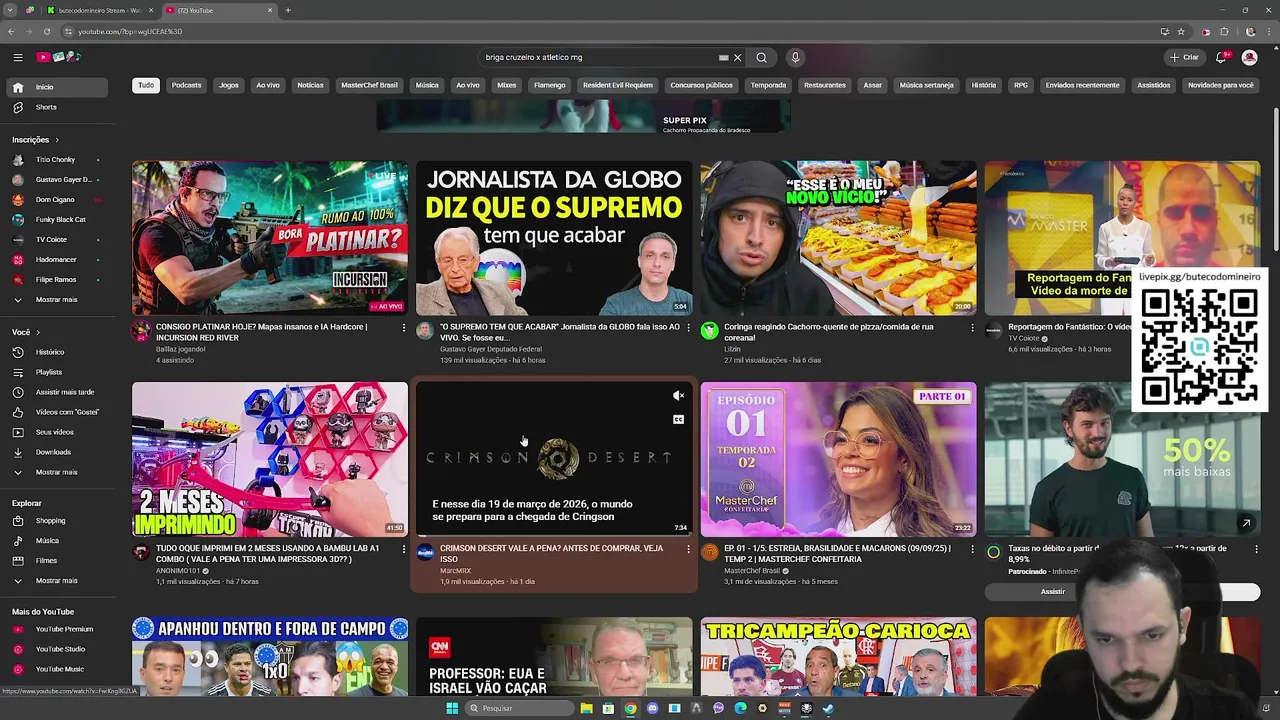Open Início in the sidebar
The width and height of the screenshot is (1280, 720).
(x=58, y=87)
